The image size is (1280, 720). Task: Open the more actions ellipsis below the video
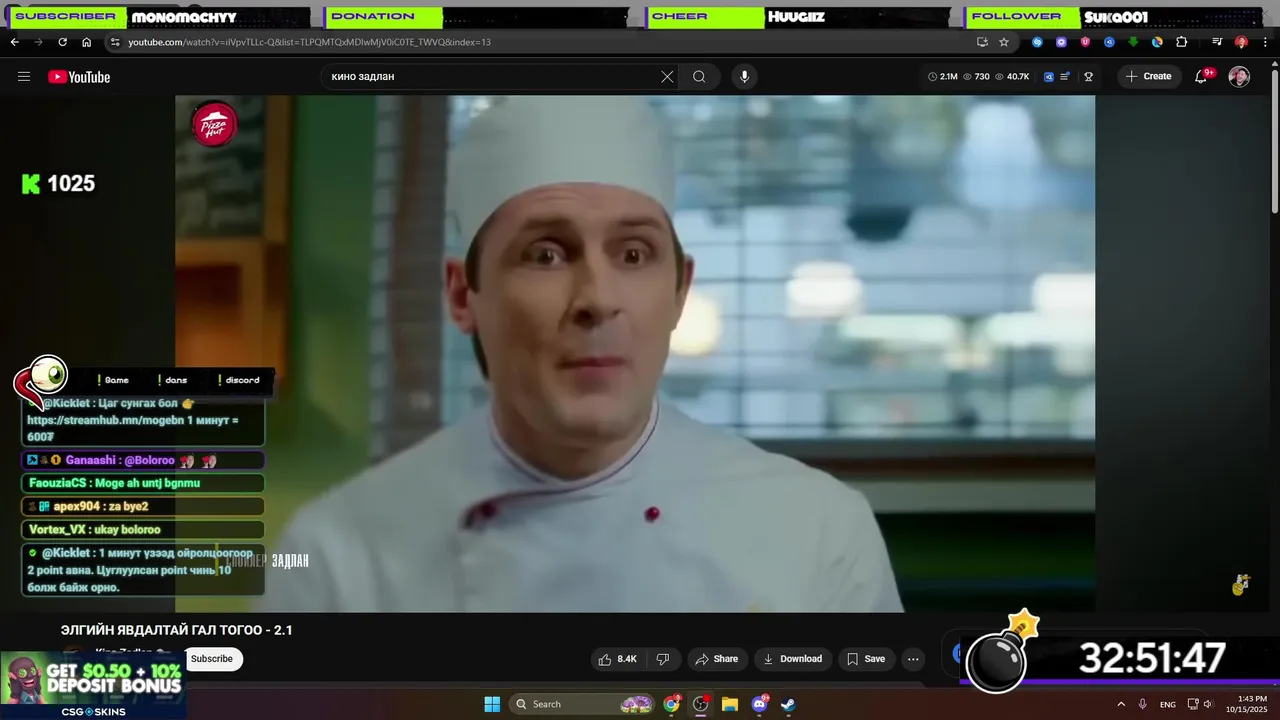913,659
